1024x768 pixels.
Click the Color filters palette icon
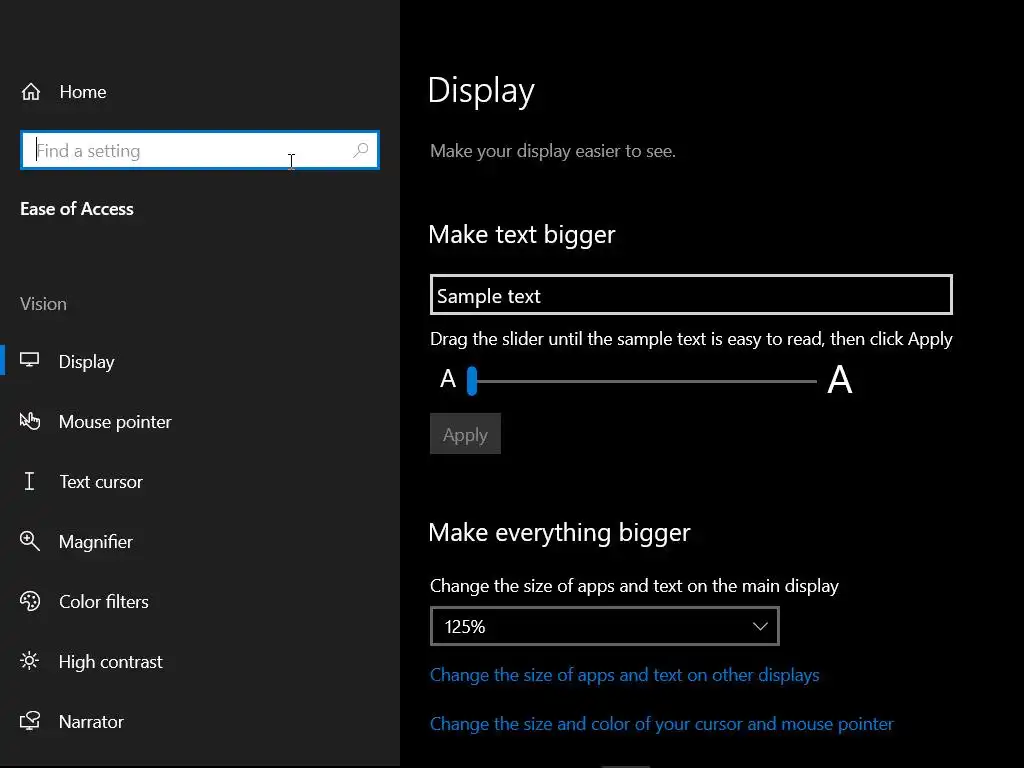click(30, 601)
